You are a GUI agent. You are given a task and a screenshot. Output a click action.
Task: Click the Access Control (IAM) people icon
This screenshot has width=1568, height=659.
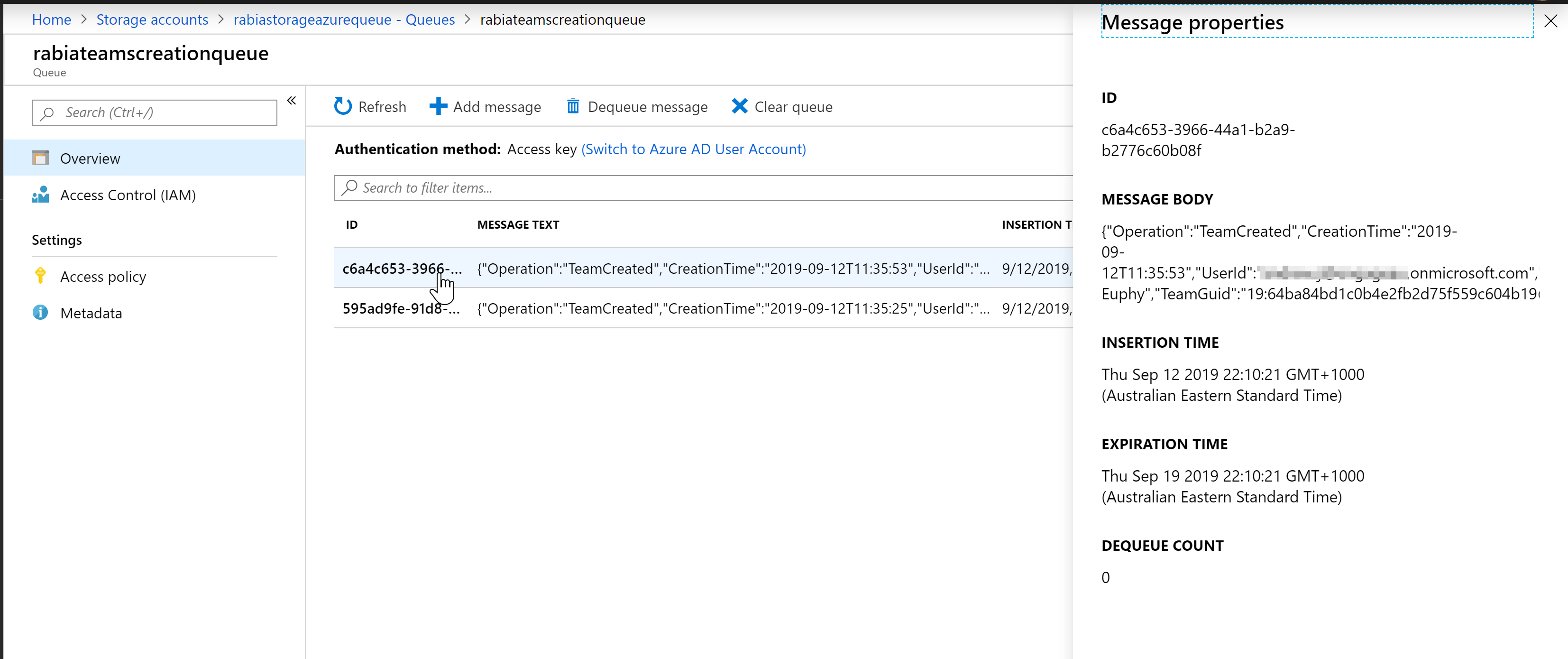(40, 195)
